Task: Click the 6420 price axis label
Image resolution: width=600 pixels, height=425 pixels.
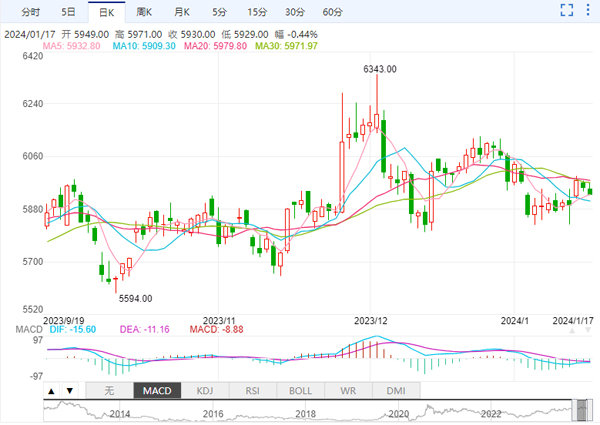Action: point(33,56)
